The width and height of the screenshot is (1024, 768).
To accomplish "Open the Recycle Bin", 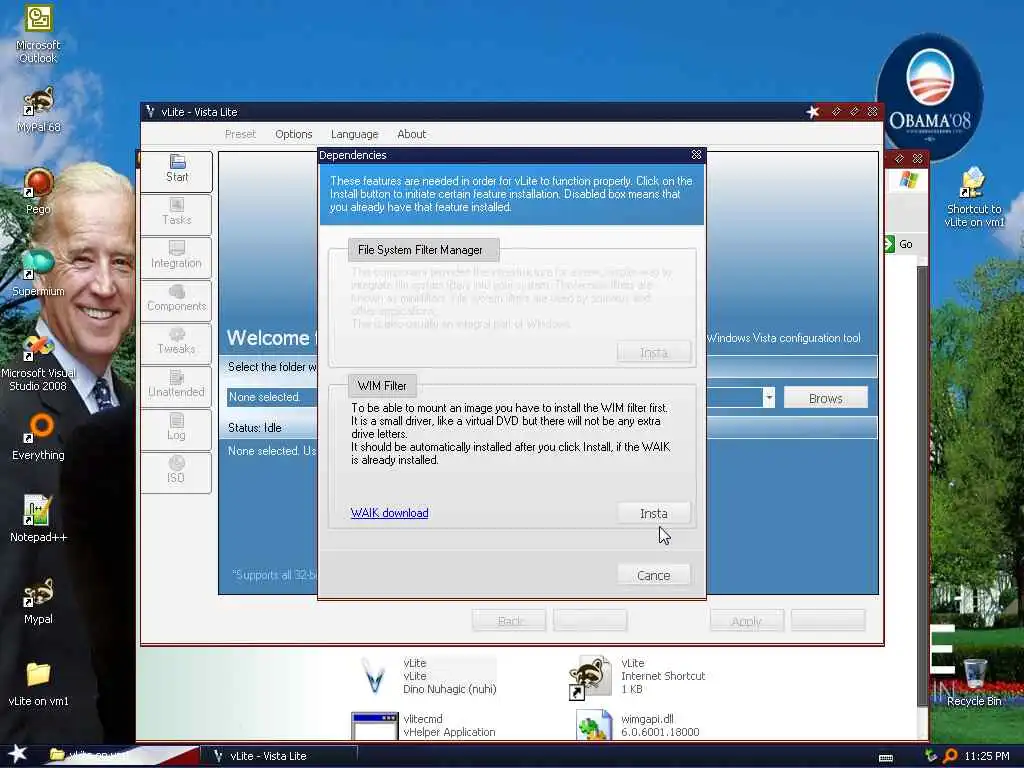I will tap(974, 683).
